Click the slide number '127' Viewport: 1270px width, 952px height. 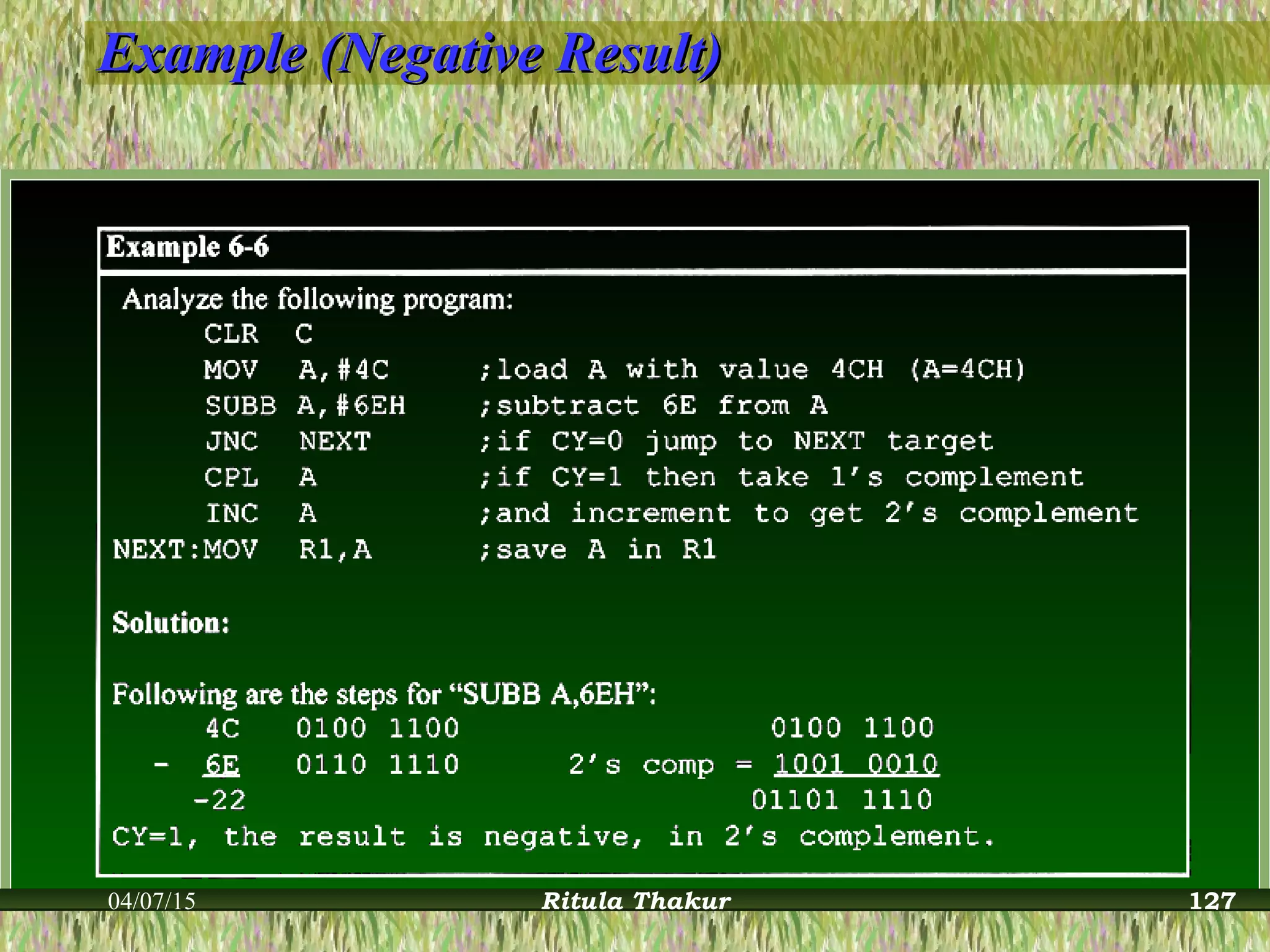click(1212, 901)
